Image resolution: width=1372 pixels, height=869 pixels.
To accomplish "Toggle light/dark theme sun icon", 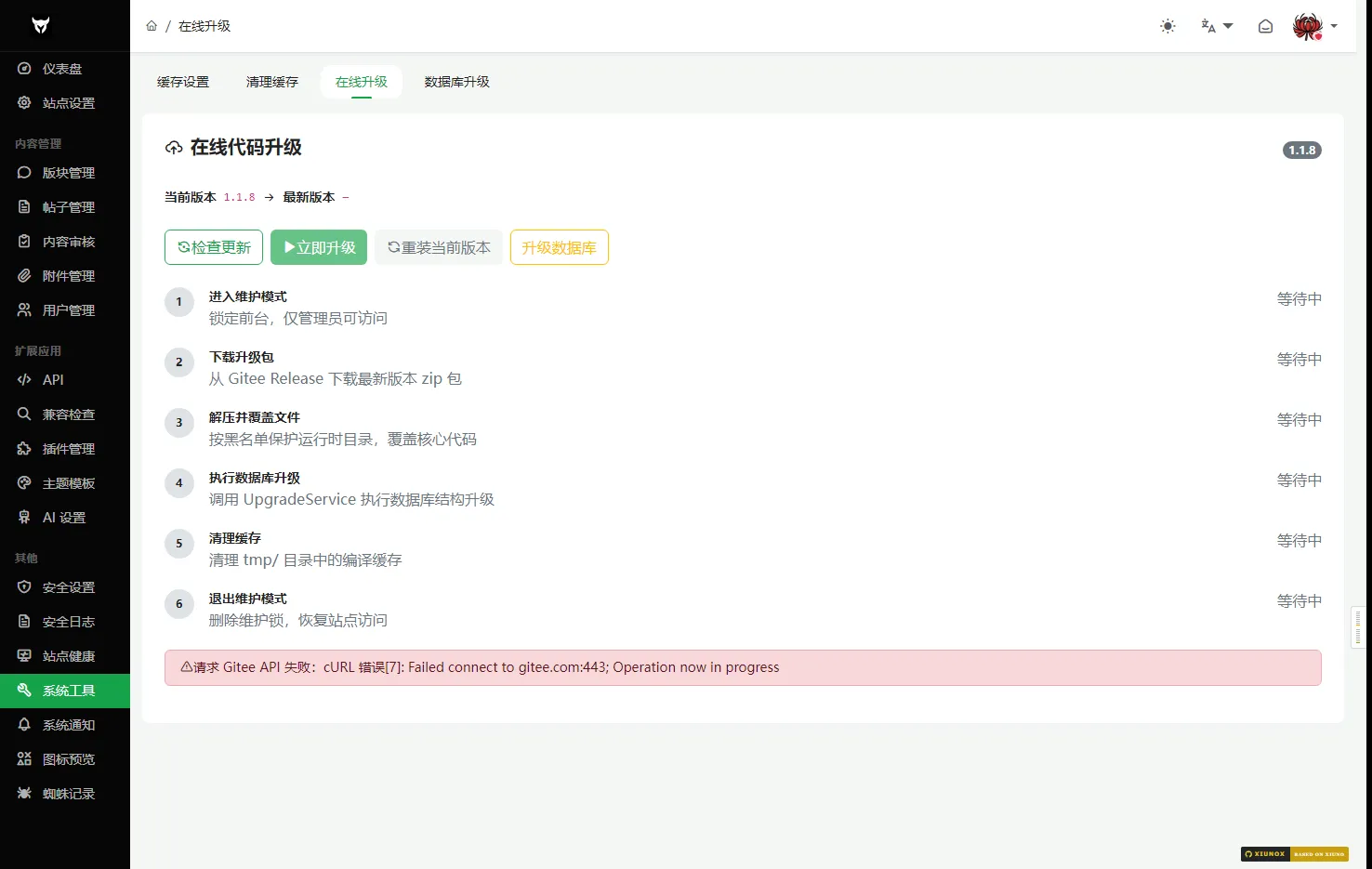I will (x=1168, y=26).
